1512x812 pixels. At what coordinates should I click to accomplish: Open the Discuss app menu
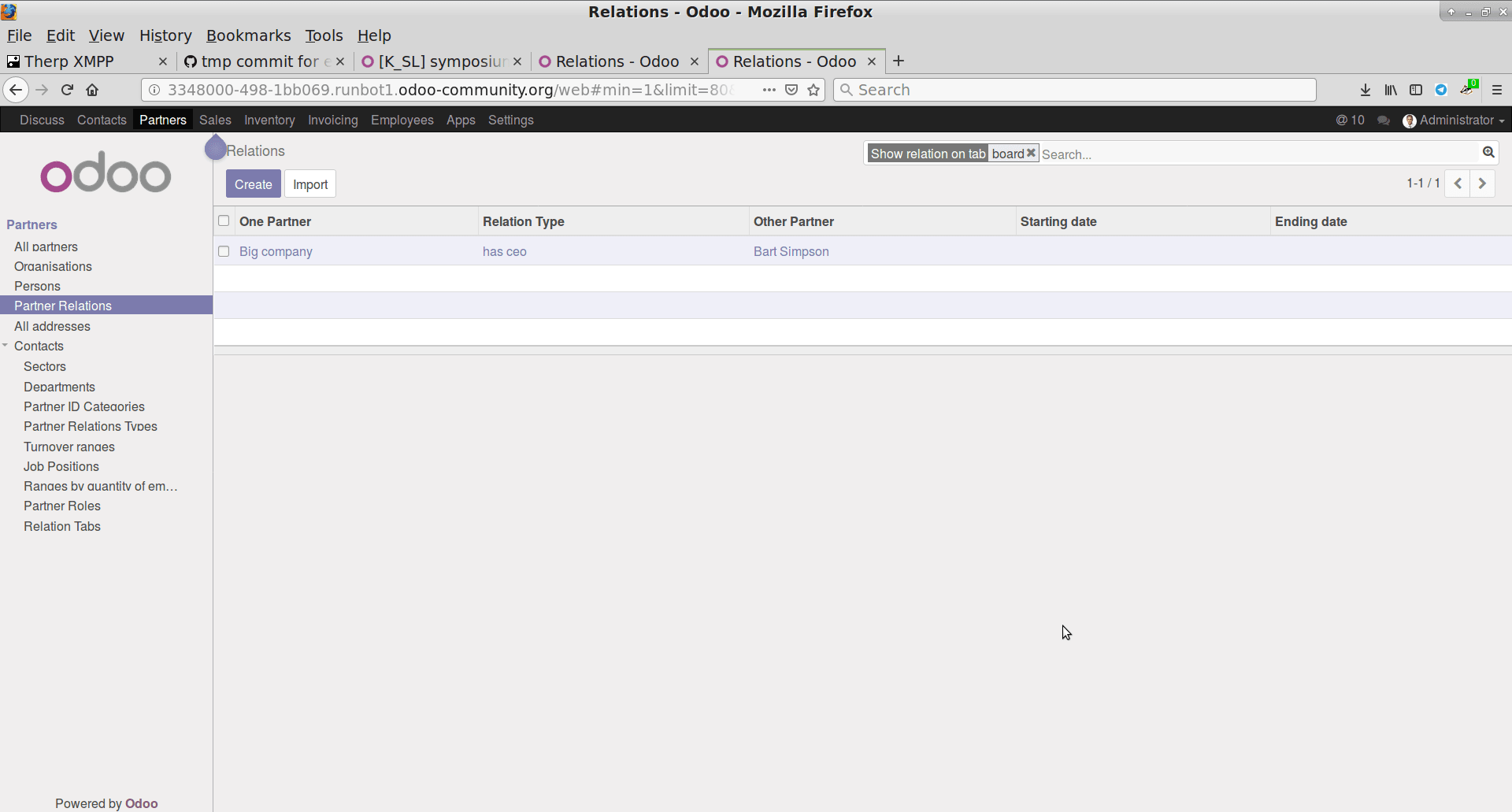42,120
